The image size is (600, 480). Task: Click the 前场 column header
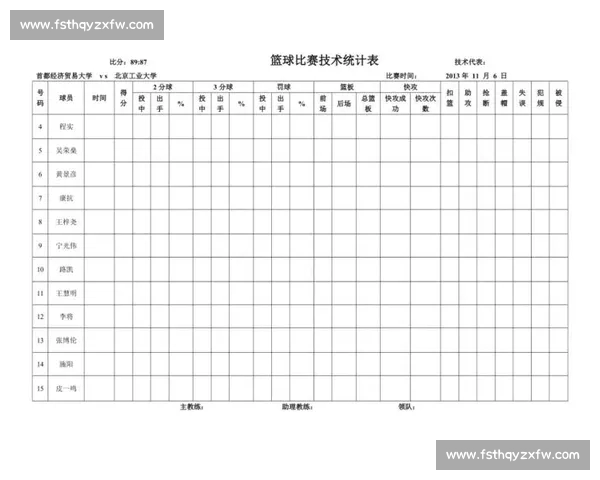(323, 104)
